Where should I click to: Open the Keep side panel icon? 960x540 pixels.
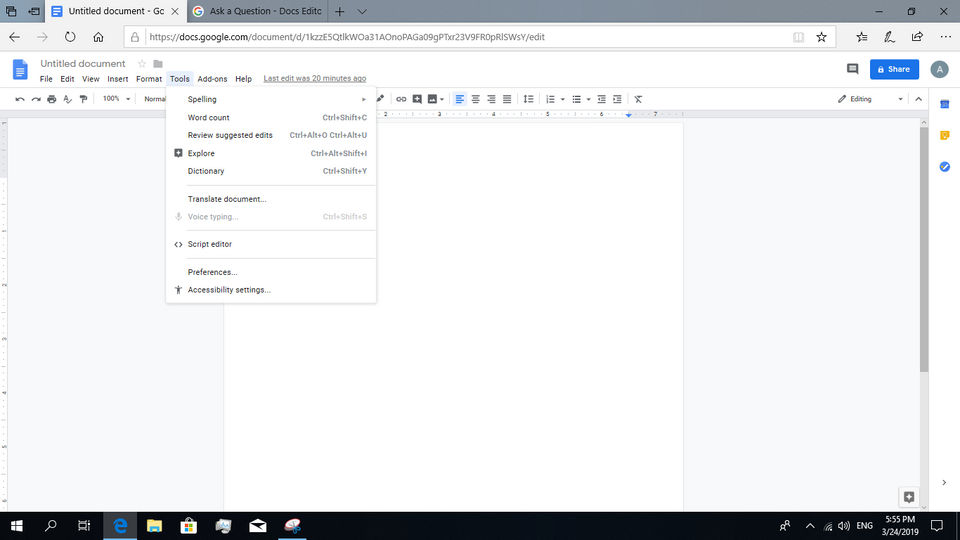click(x=945, y=135)
